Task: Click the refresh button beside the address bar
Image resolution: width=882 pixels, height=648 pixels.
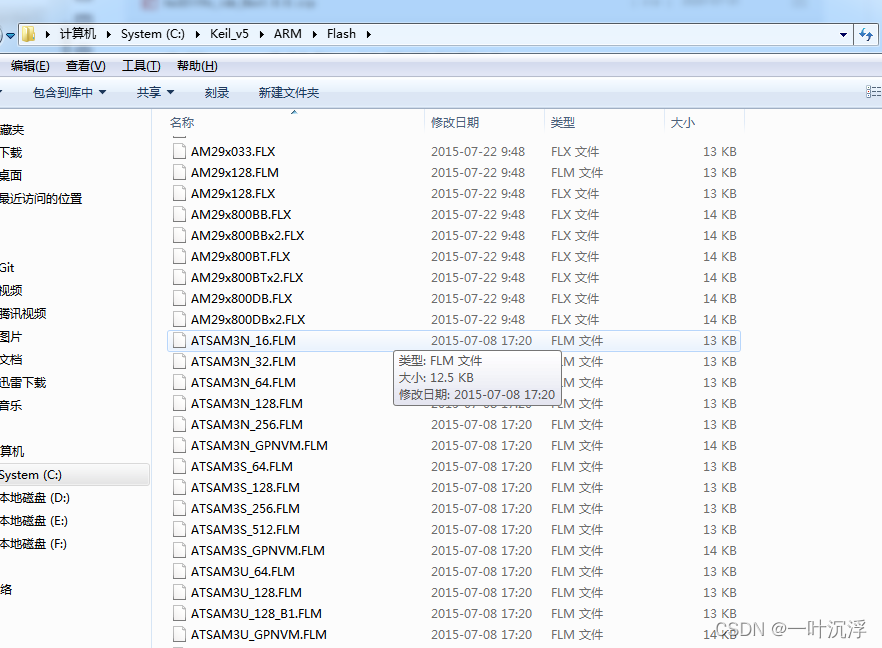Action: pyautogui.click(x=866, y=34)
